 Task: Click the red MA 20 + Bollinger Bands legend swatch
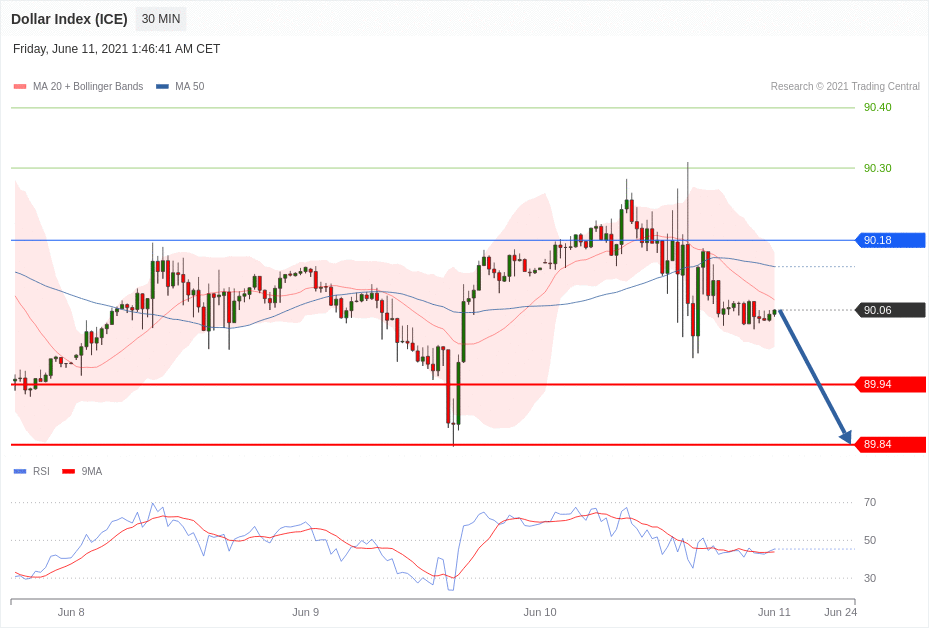click(20, 87)
